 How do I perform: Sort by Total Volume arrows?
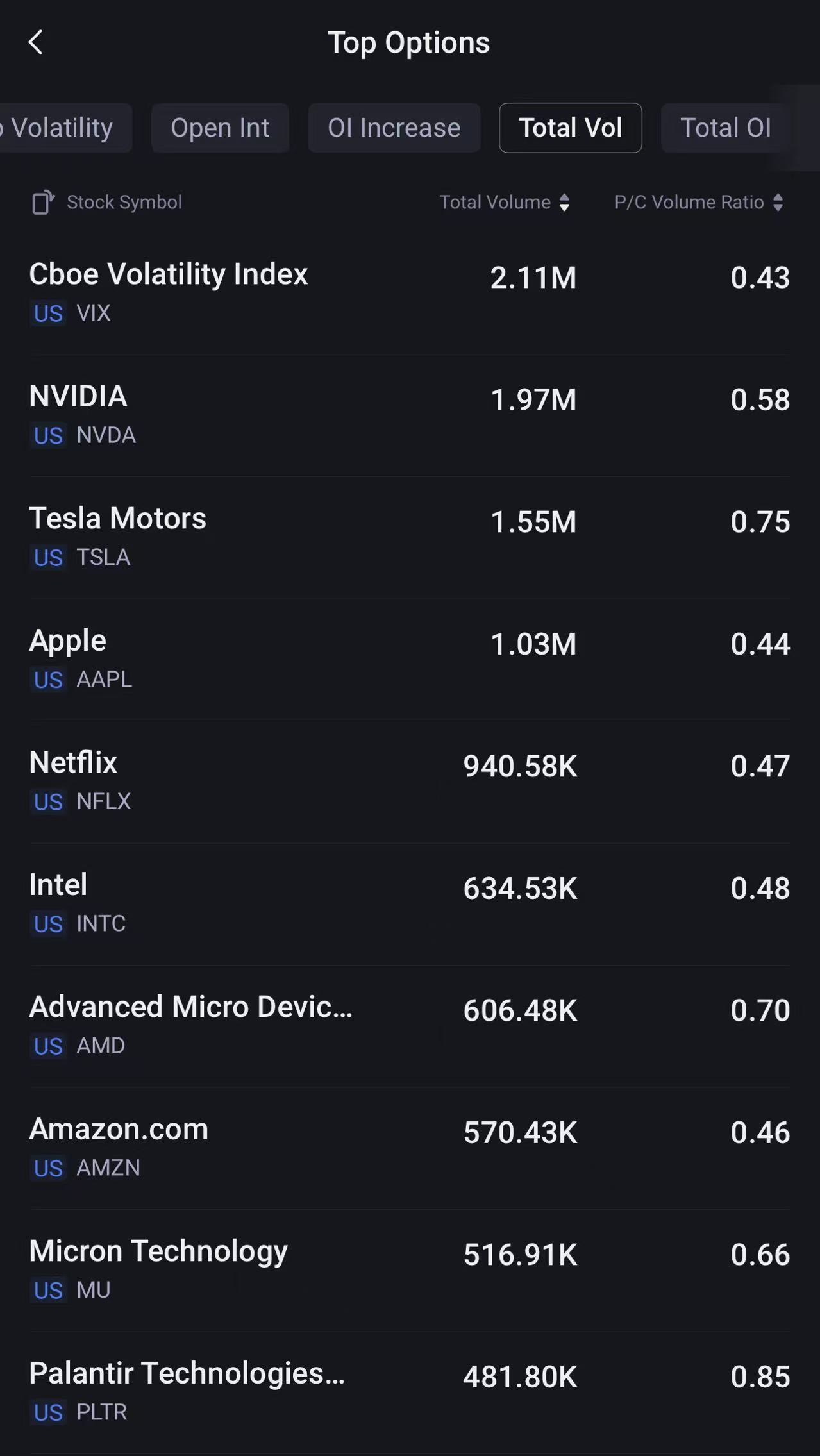click(x=564, y=203)
